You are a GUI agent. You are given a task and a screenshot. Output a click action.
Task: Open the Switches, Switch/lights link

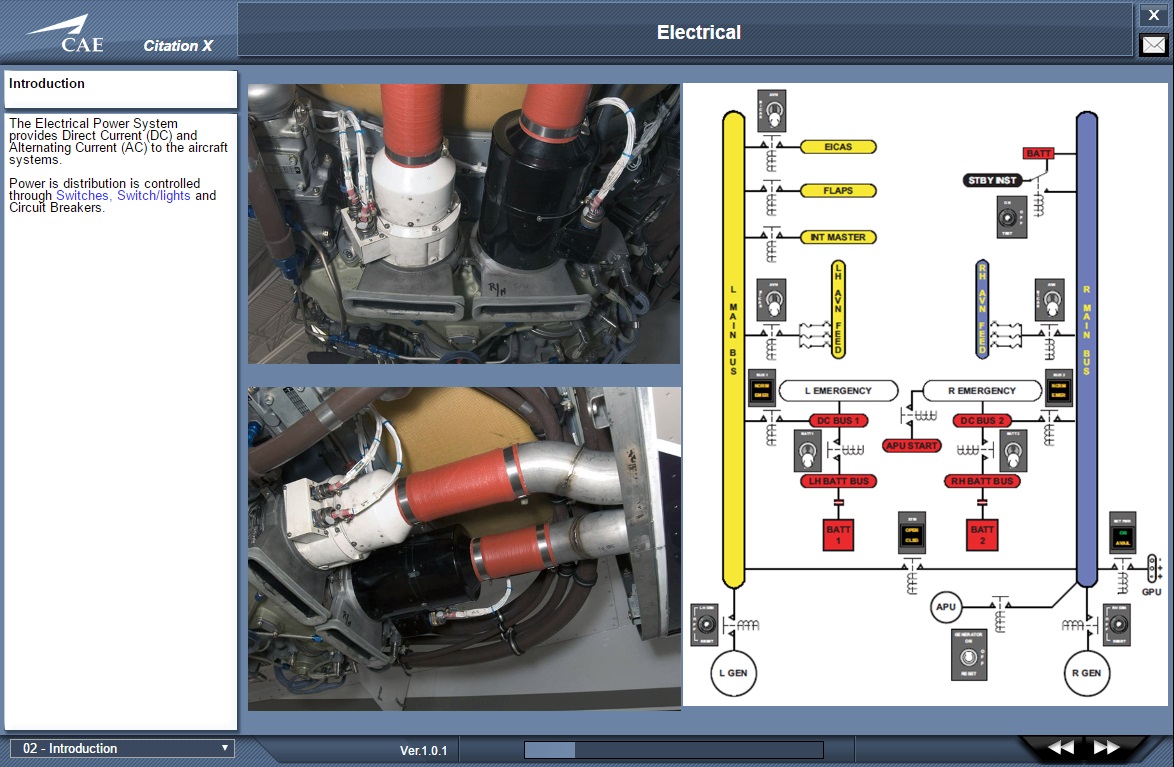tap(123, 196)
